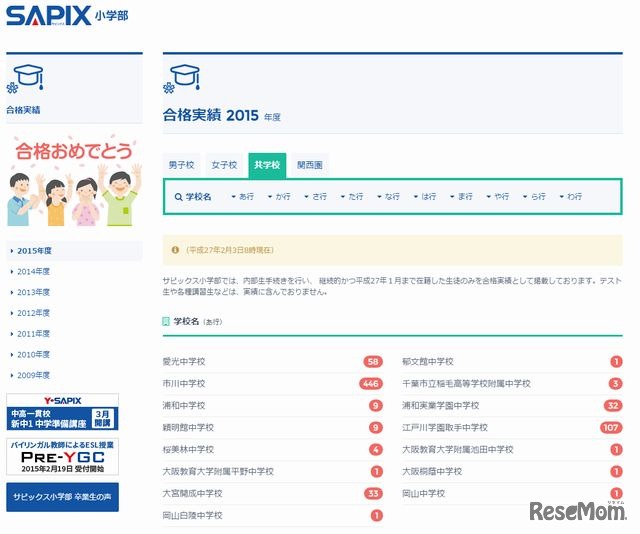Expand the さ行 filter
This screenshot has width=640, height=534.
pyautogui.click(x=316, y=197)
